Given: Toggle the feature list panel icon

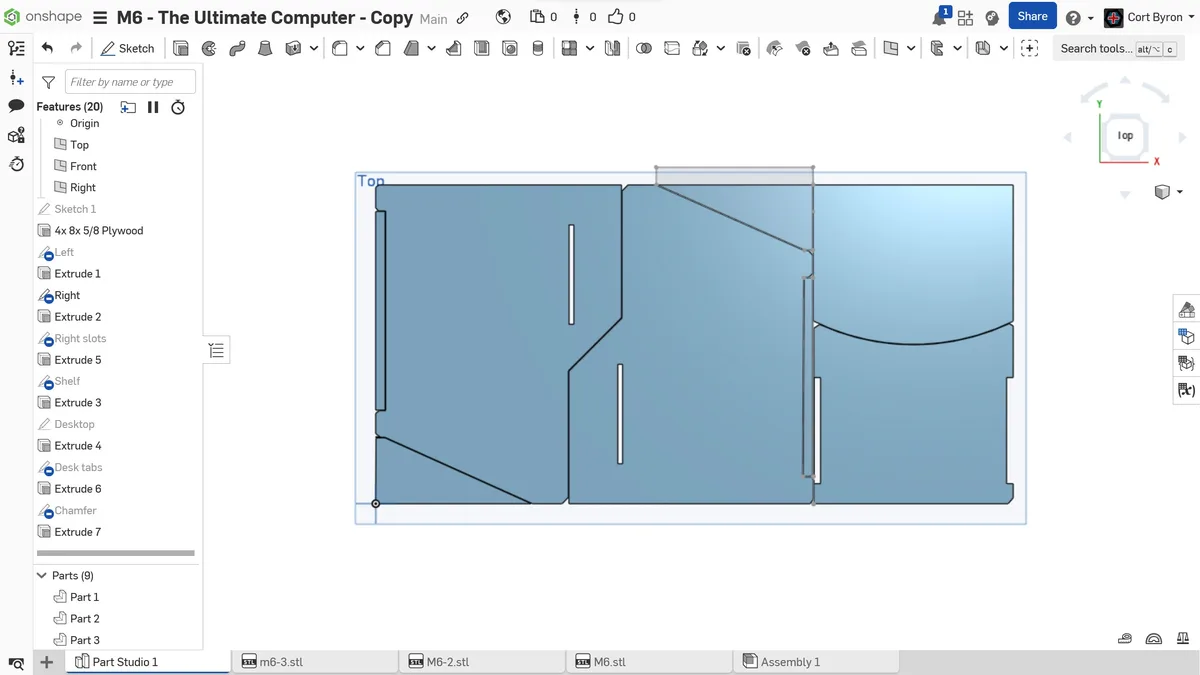Looking at the screenshot, I should point(16,48).
